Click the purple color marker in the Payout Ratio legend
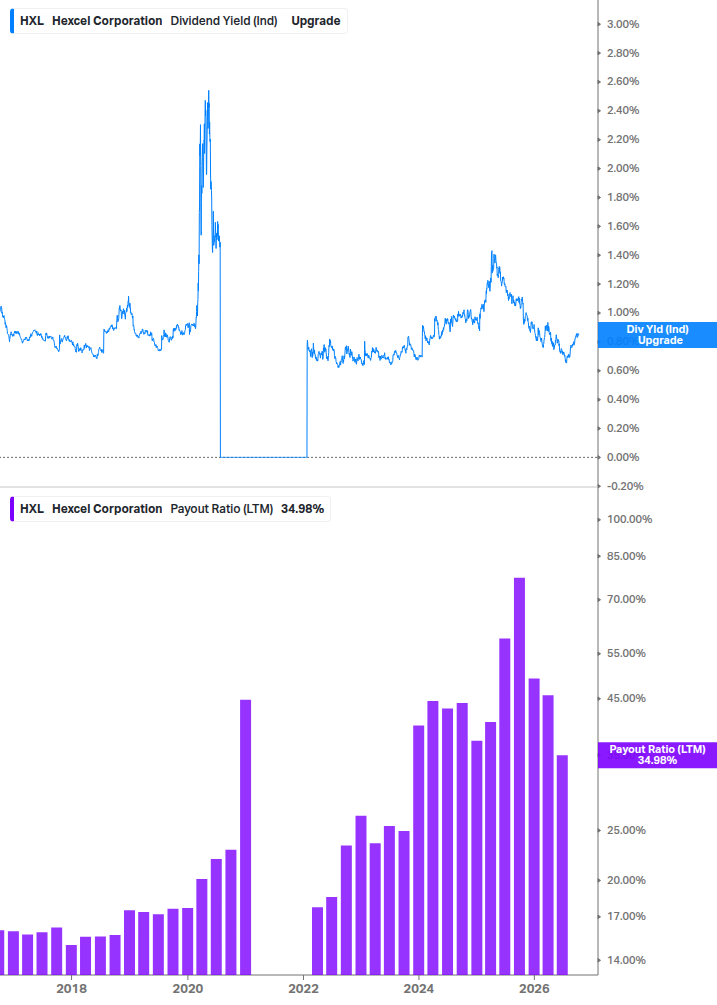This screenshot has width=717, height=1005. pos(12,509)
